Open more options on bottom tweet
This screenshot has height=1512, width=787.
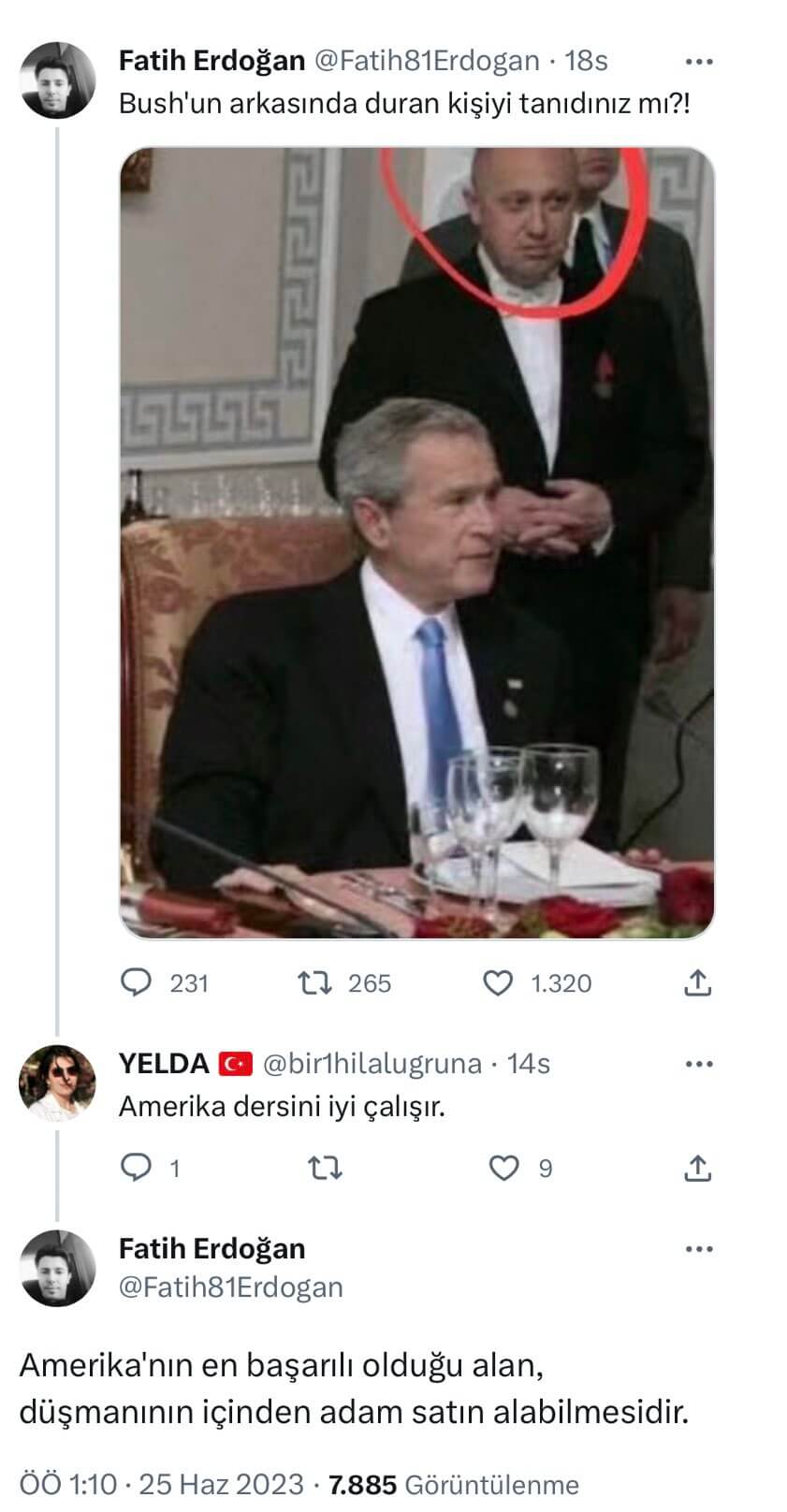pyautogui.click(x=699, y=1249)
